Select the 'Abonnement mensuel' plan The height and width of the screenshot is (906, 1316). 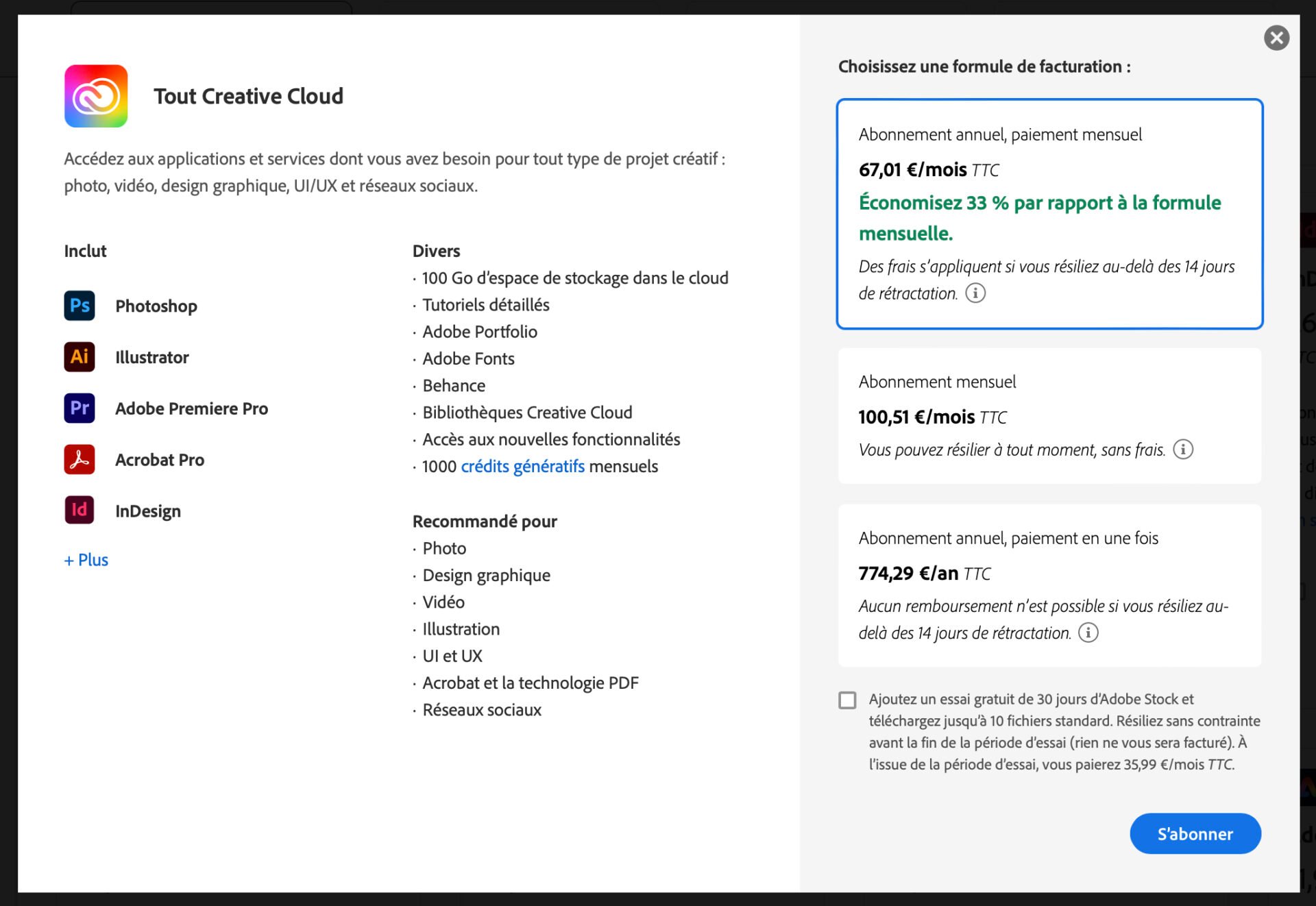coord(1049,416)
